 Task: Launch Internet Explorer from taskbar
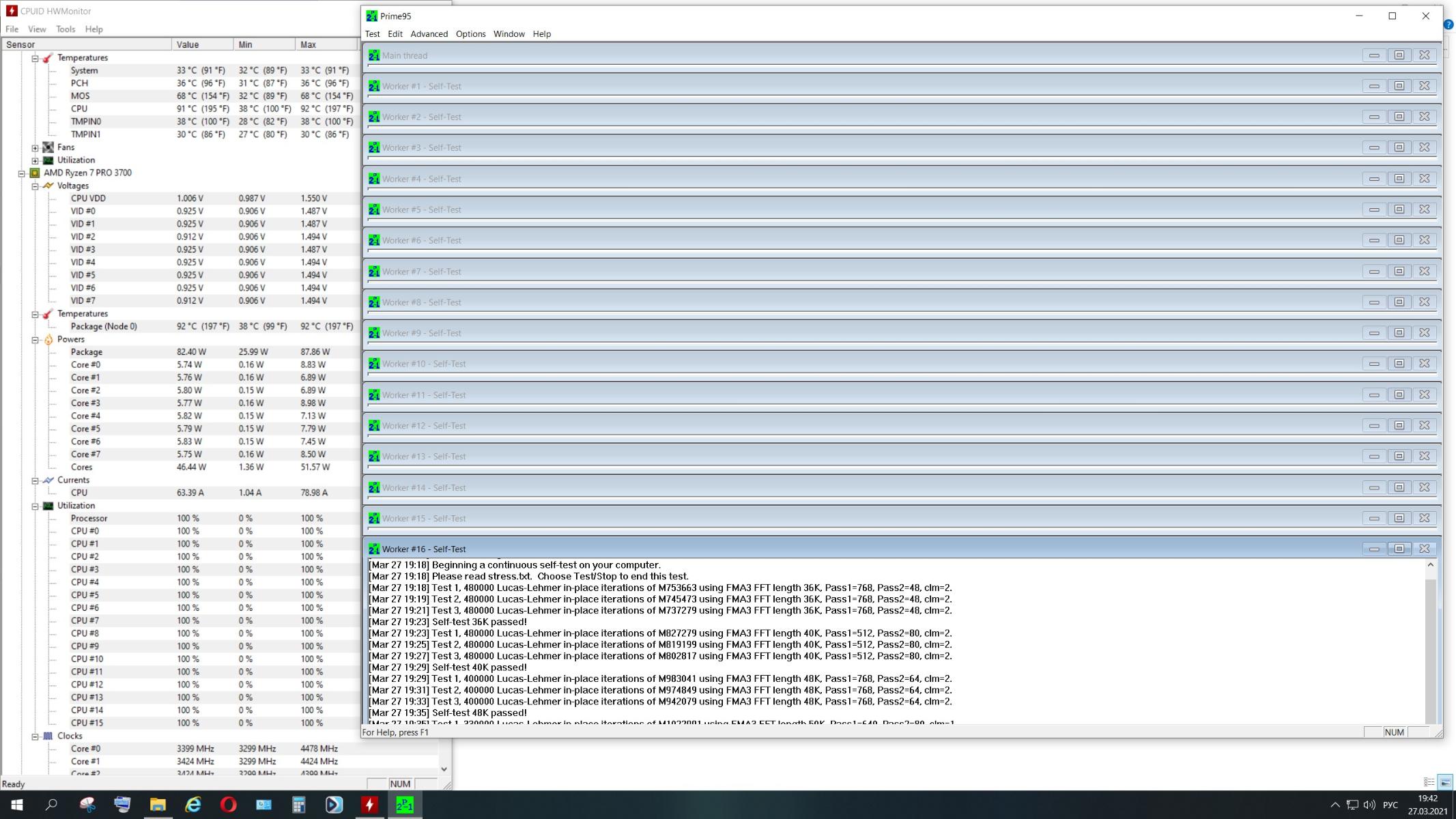click(193, 805)
